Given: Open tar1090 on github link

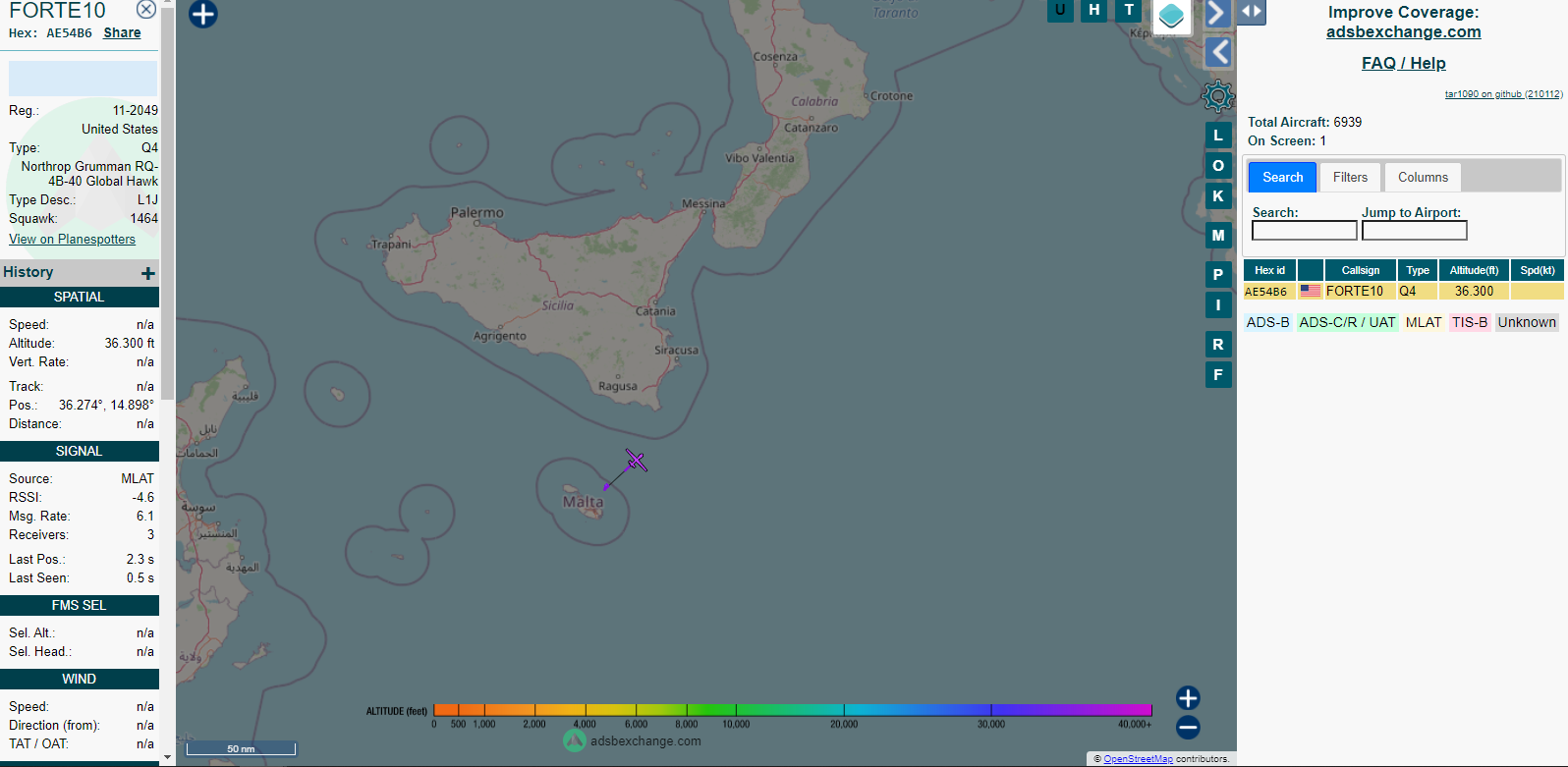Looking at the screenshot, I should 1503,94.
